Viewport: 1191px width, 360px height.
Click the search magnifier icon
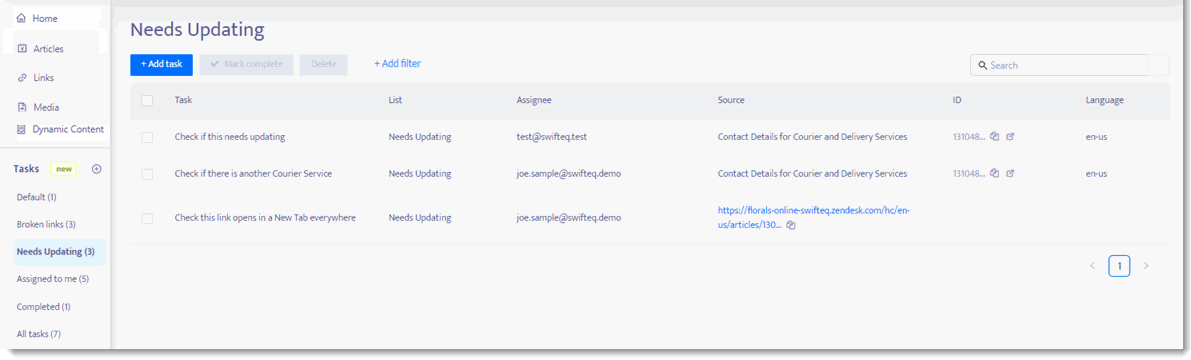pos(982,65)
